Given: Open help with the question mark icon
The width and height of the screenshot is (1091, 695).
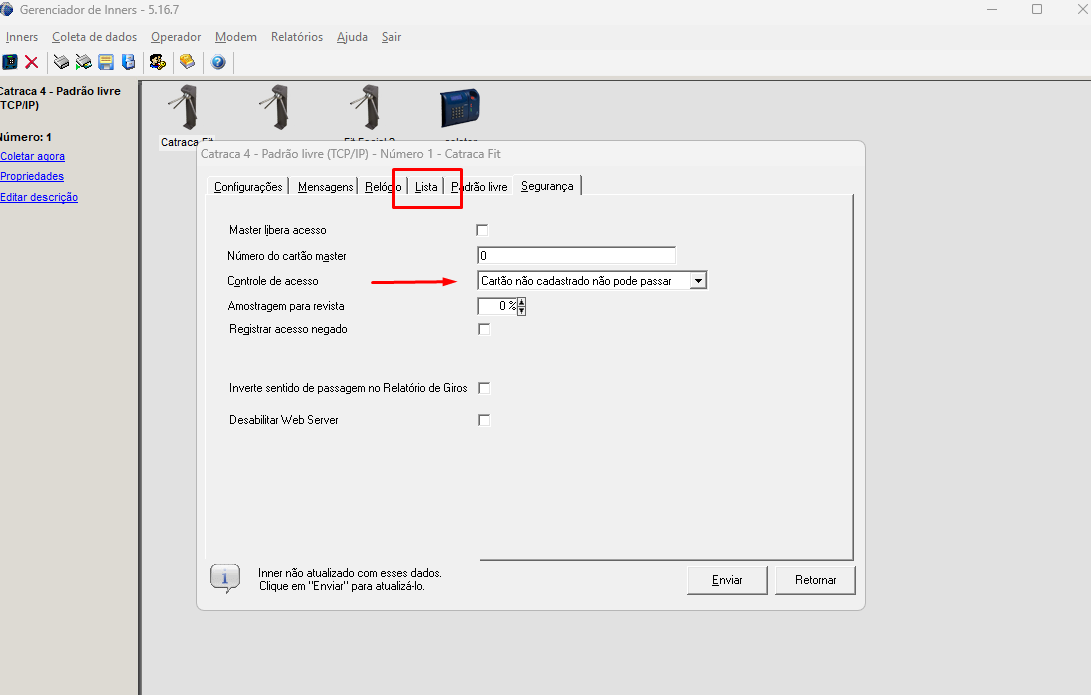Looking at the screenshot, I should click(x=218, y=62).
